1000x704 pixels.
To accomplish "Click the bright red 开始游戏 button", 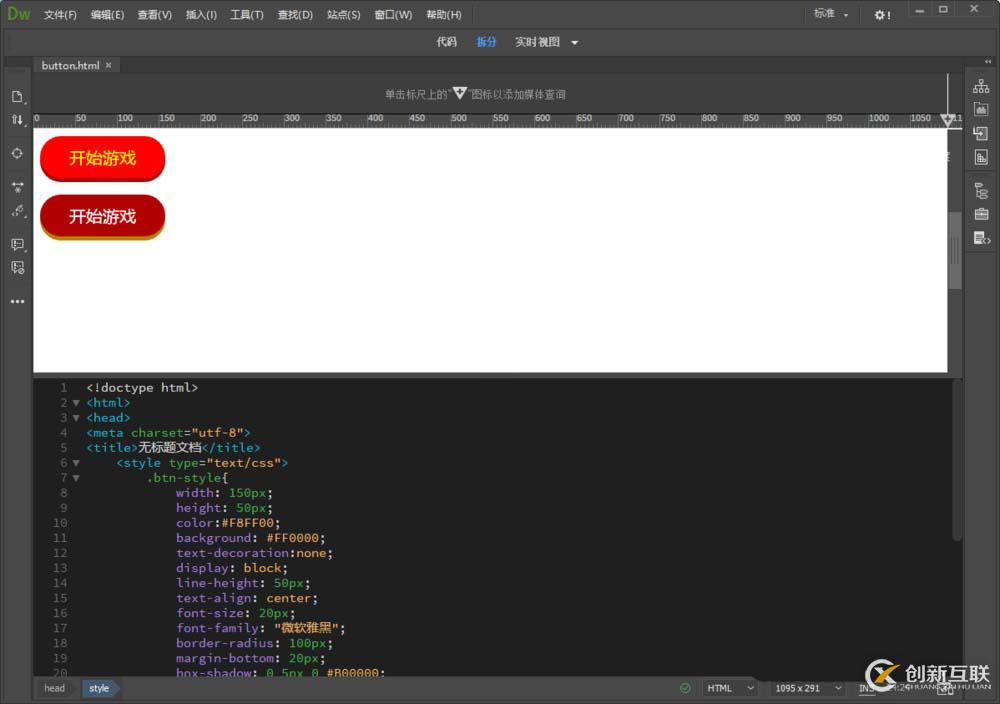I will [102, 158].
